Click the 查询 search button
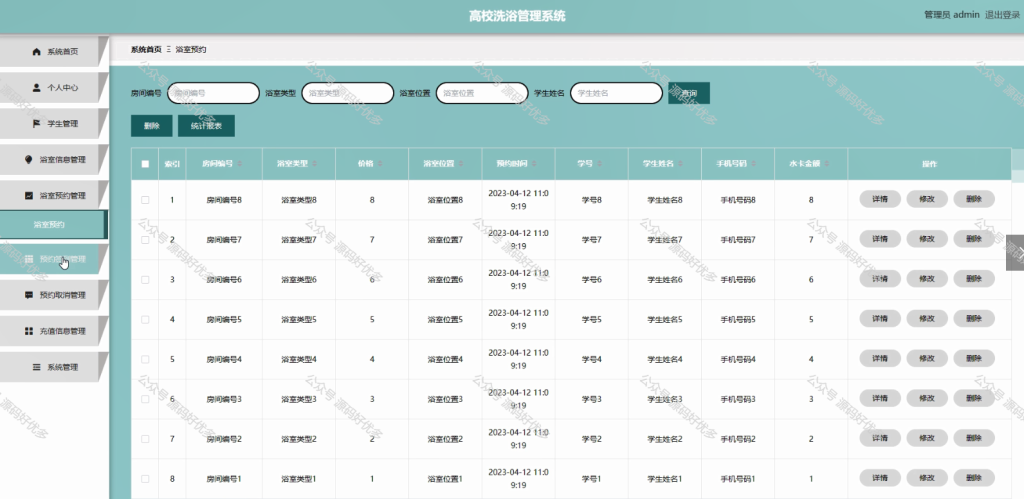1024x499 pixels. coord(689,93)
